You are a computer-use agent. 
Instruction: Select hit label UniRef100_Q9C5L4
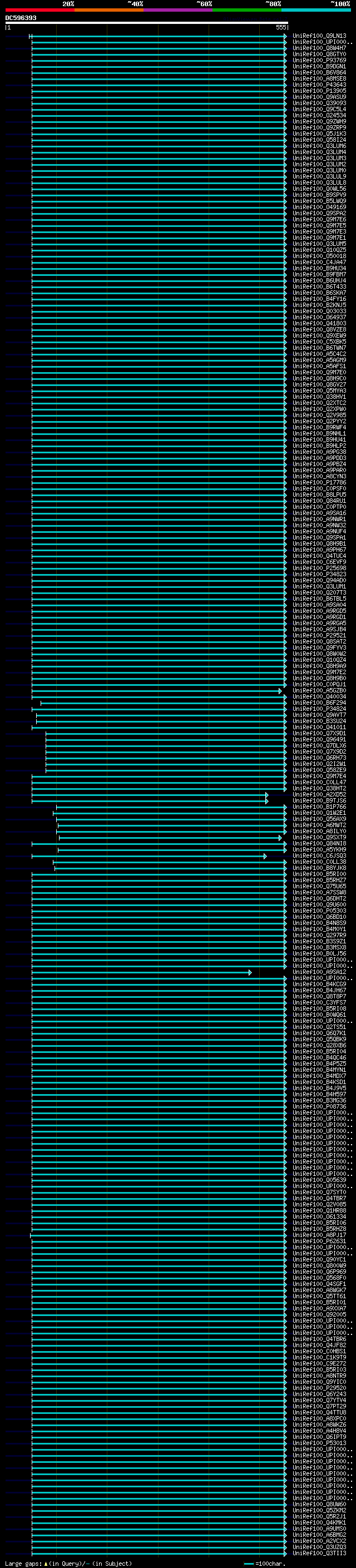tap(319, 109)
